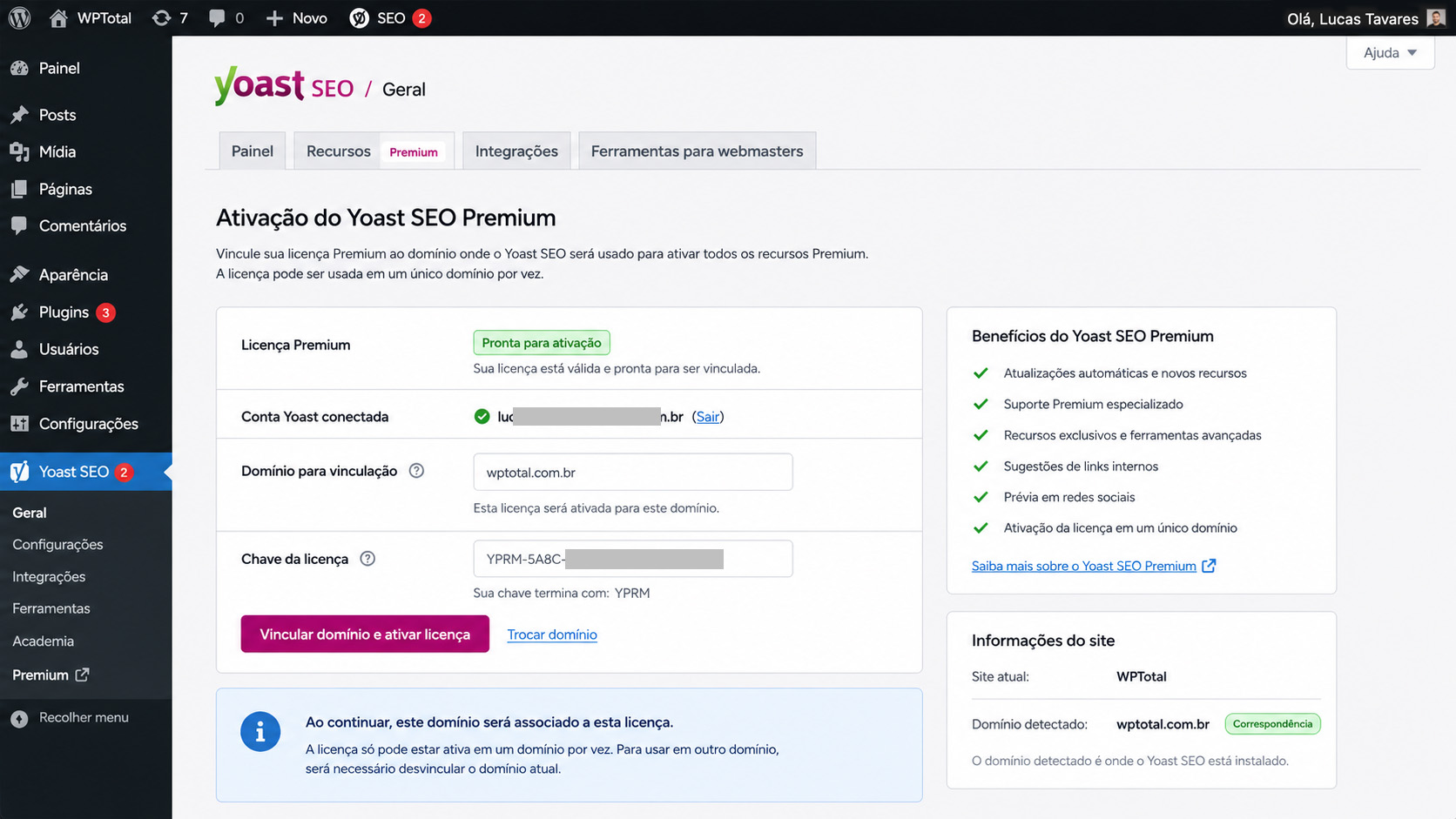The height and width of the screenshot is (819, 1456).
Task: Select Academia in Yoast submenu
Action: [44, 641]
